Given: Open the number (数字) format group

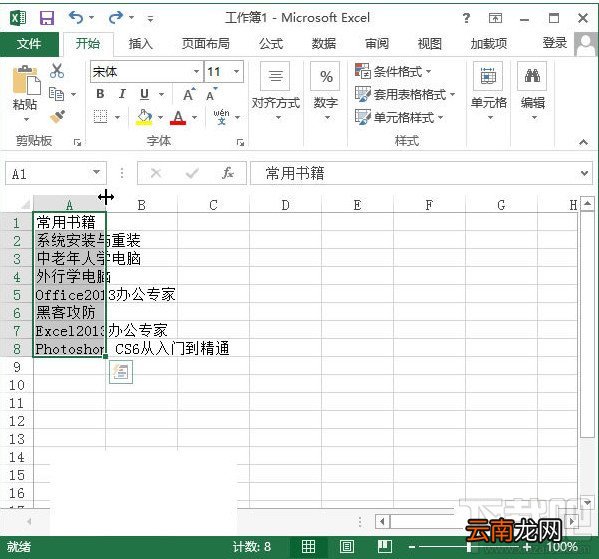Looking at the screenshot, I should click(x=326, y=92).
